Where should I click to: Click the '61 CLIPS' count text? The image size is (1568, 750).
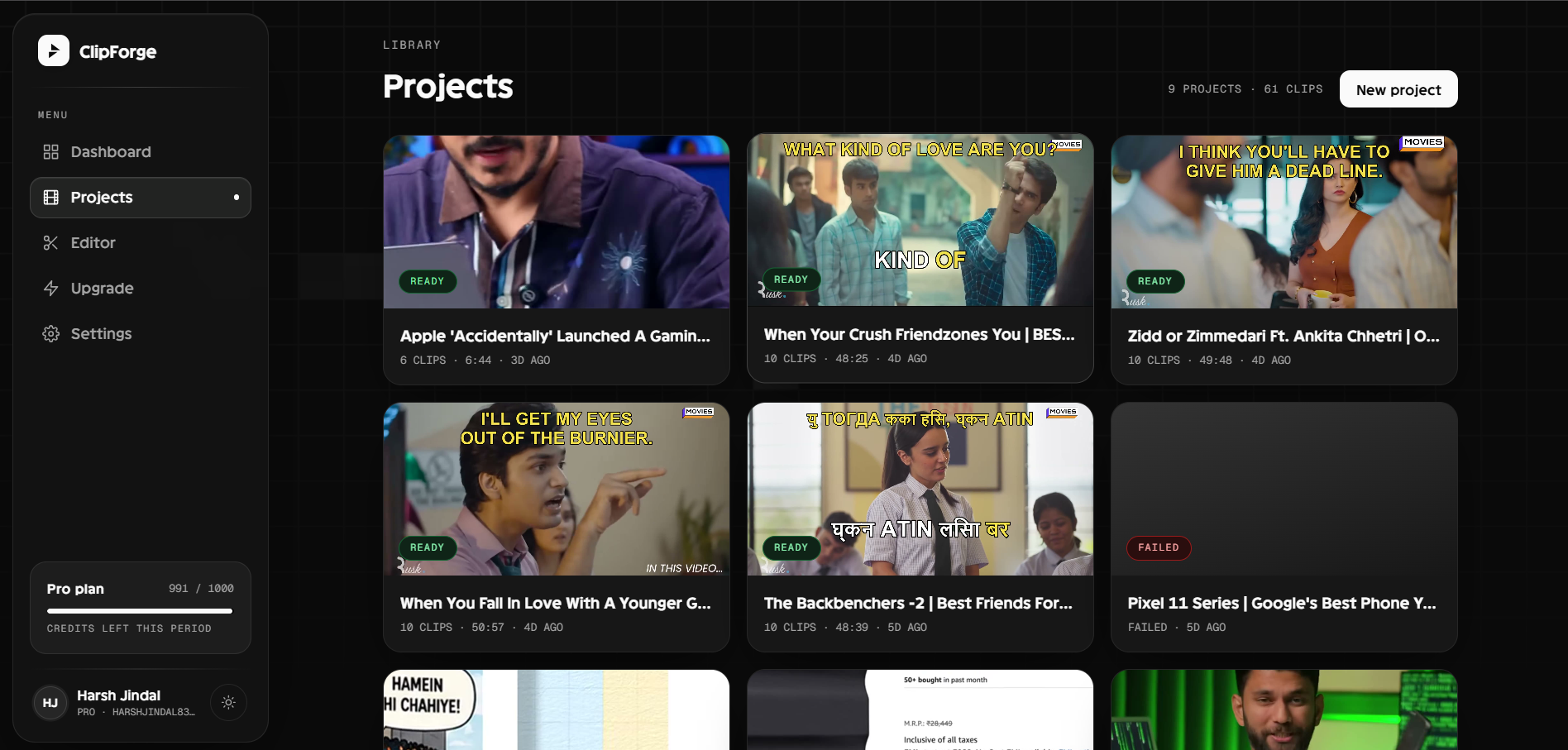(1293, 89)
